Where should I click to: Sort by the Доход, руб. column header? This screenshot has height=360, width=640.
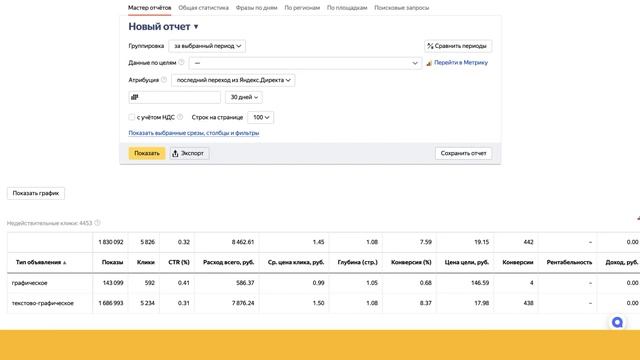[x=622, y=262]
